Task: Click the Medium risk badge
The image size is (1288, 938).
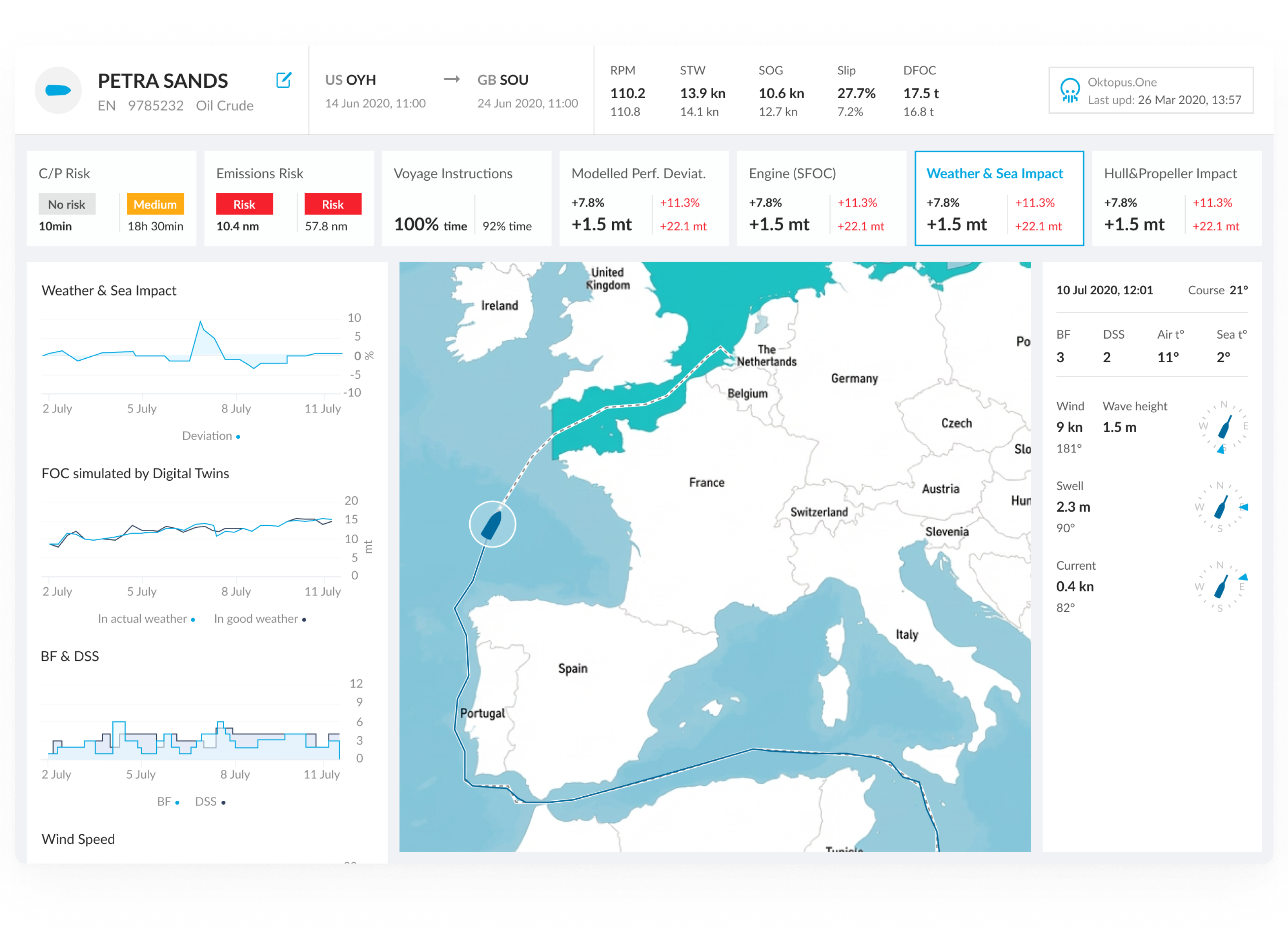Action: click(155, 204)
